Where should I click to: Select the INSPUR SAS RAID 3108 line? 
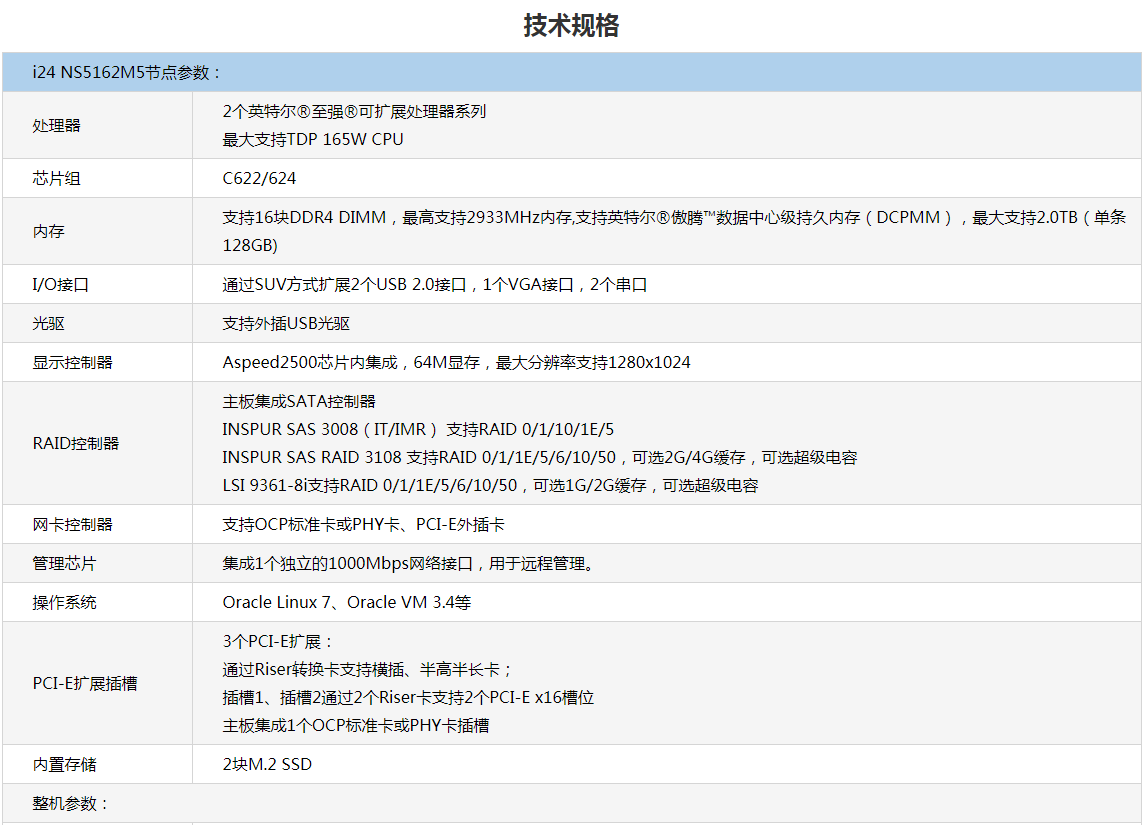540,458
